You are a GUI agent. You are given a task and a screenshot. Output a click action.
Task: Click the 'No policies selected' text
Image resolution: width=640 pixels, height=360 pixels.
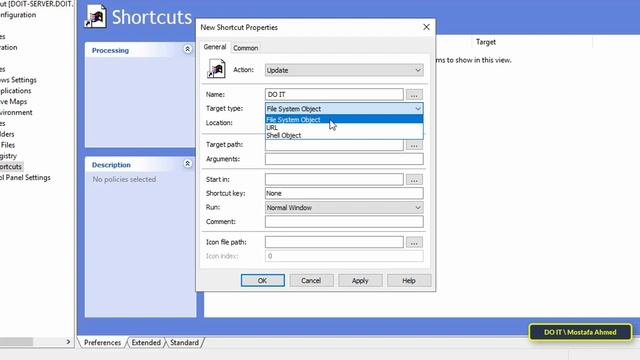(x=124, y=179)
